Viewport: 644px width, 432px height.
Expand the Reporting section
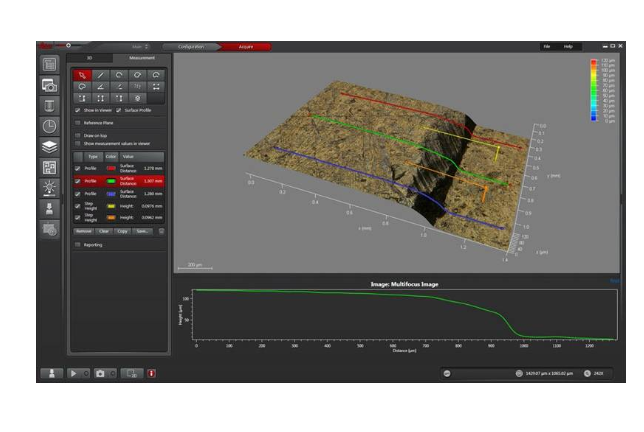[x=79, y=244]
